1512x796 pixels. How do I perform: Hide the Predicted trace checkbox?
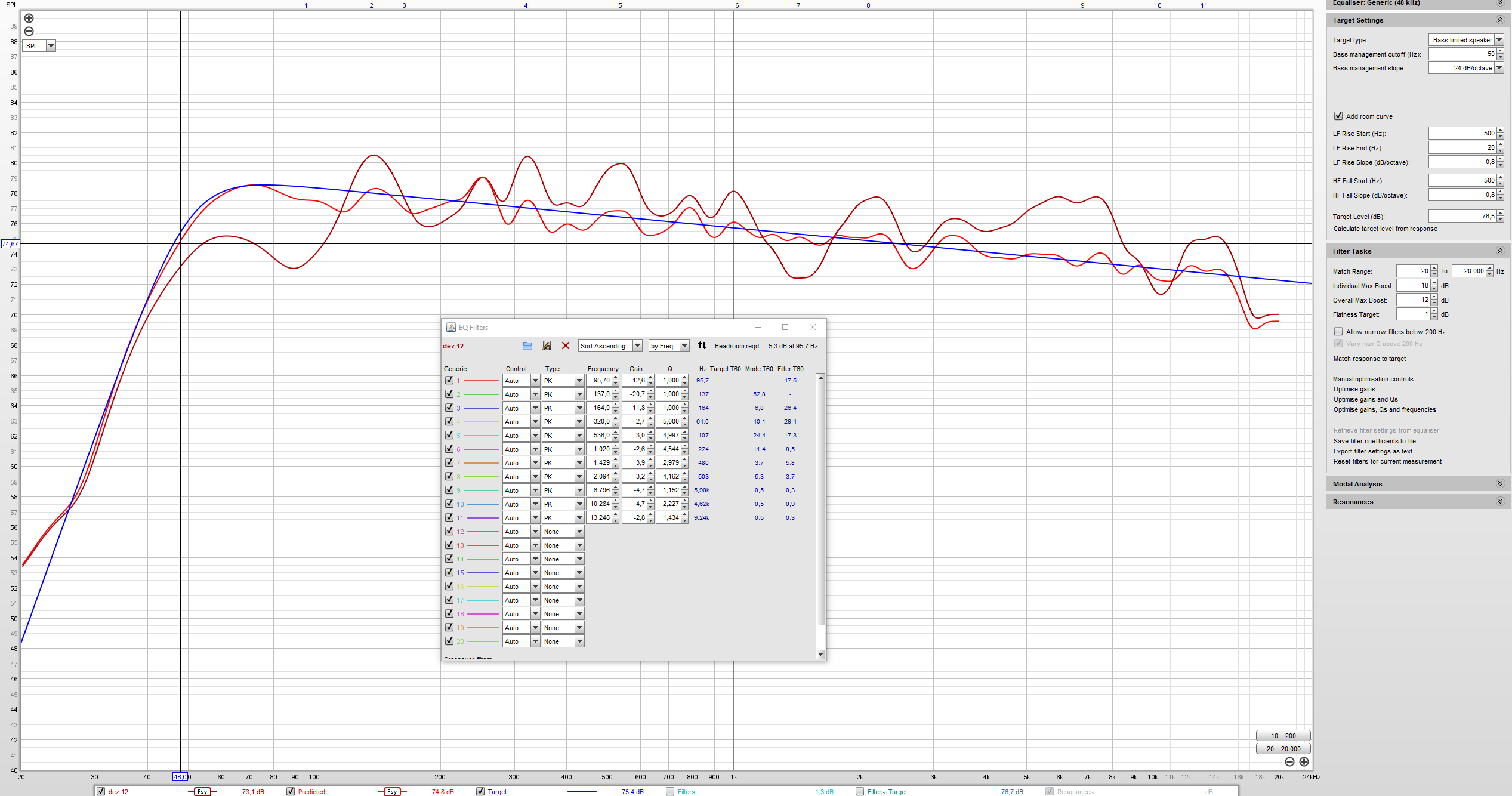pos(291,791)
